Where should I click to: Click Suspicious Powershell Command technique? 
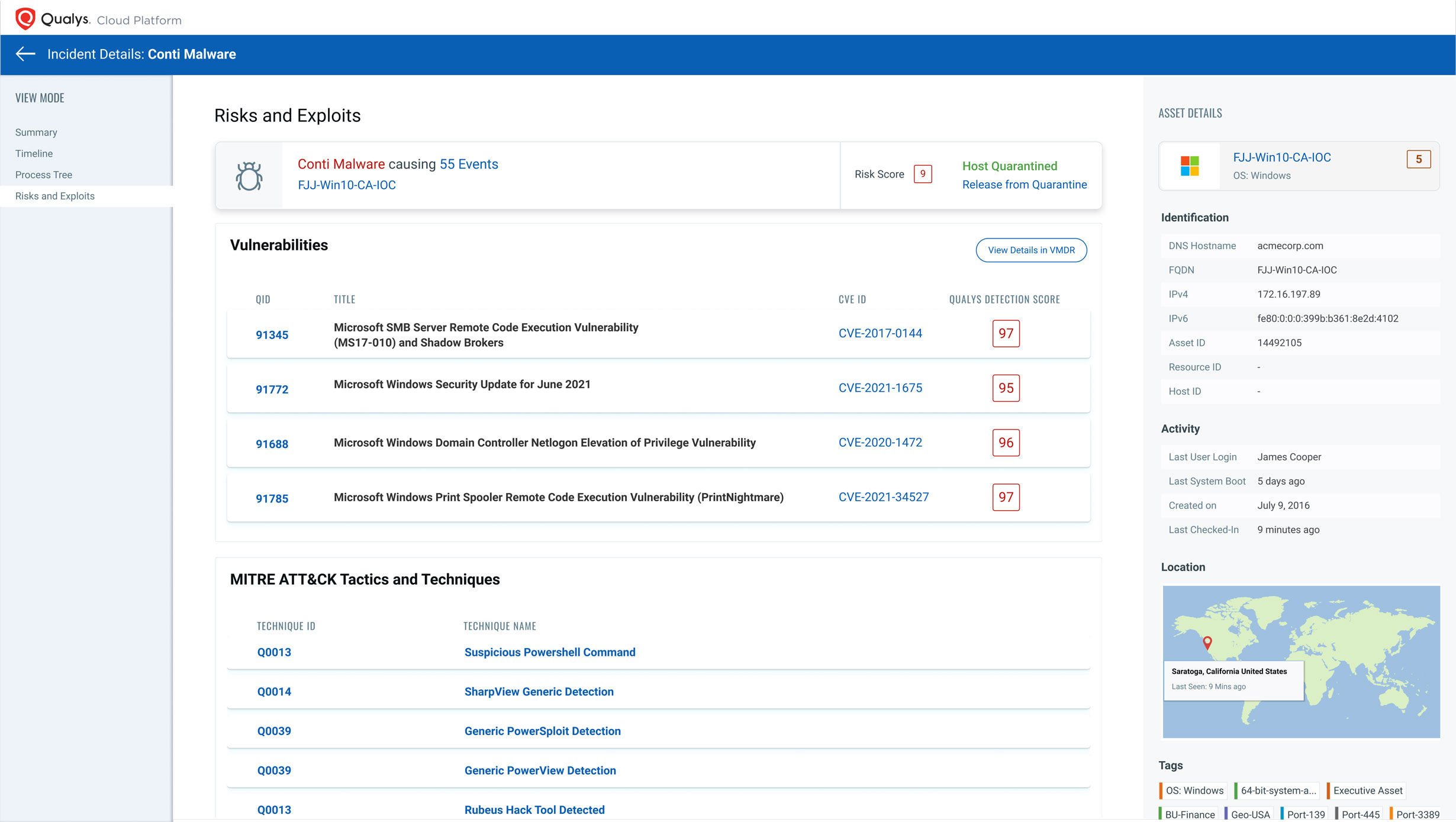pos(550,652)
